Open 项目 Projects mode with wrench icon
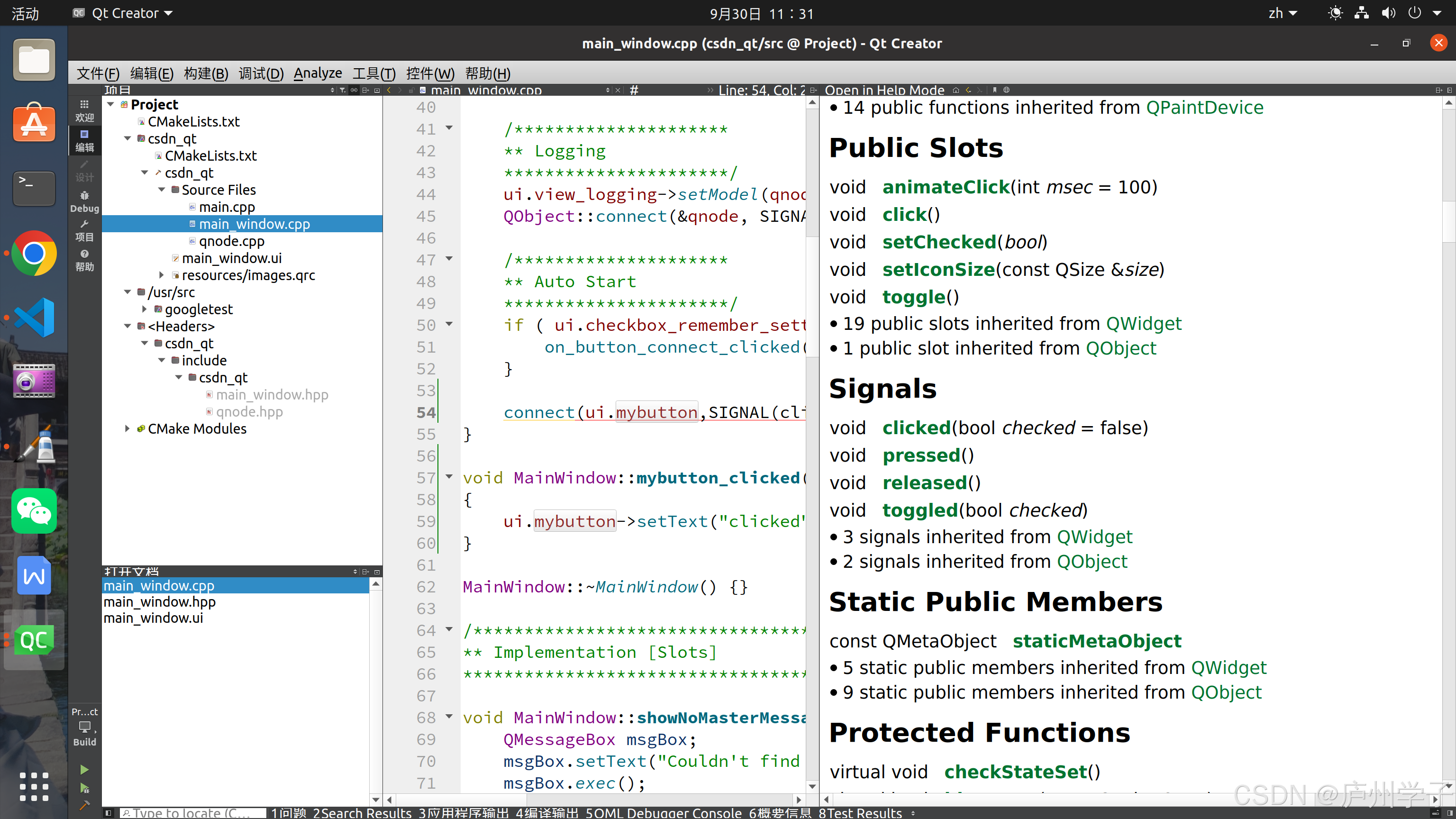The height and width of the screenshot is (819, 1456). point(84,231)
